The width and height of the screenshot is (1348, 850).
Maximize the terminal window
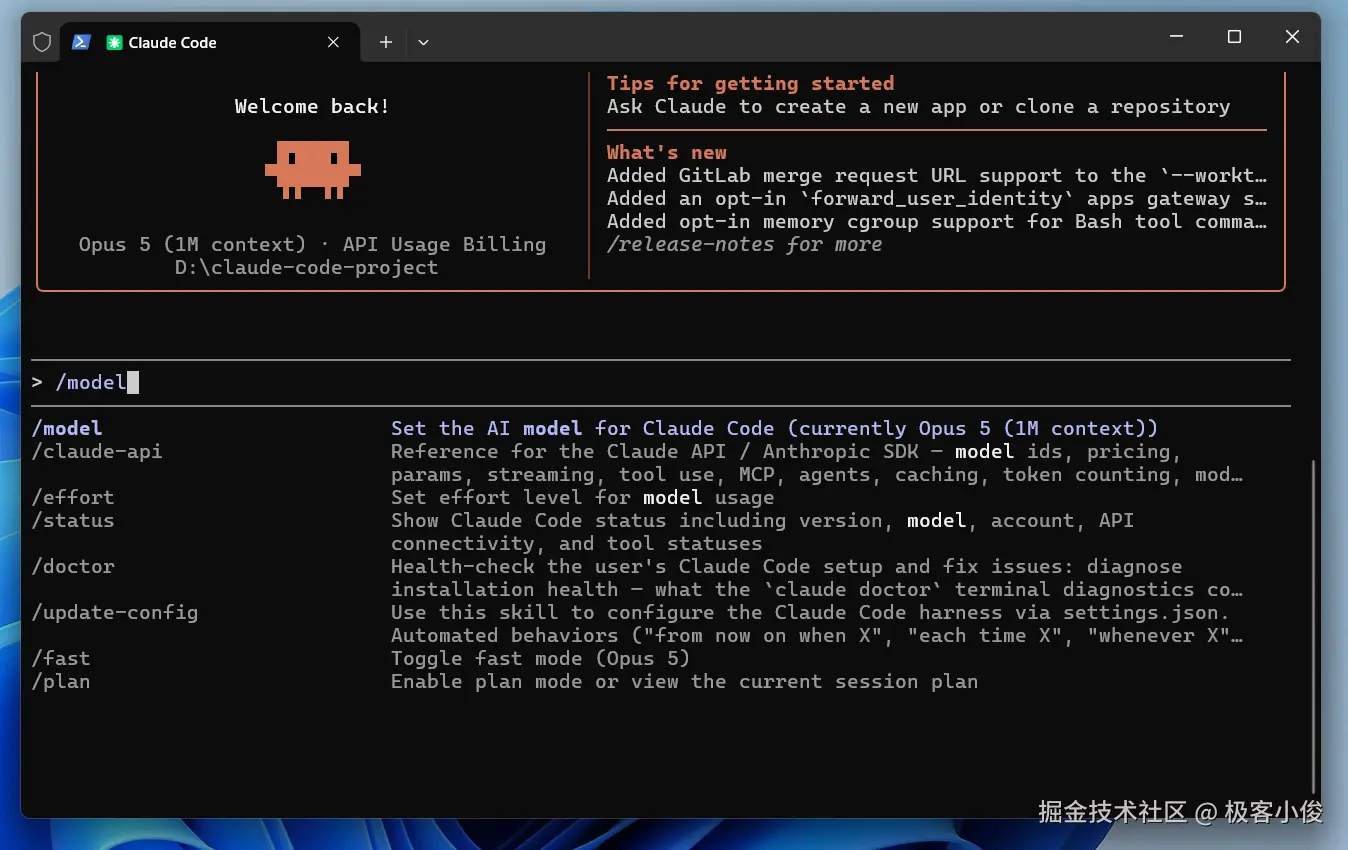[x=1234, y=37]
